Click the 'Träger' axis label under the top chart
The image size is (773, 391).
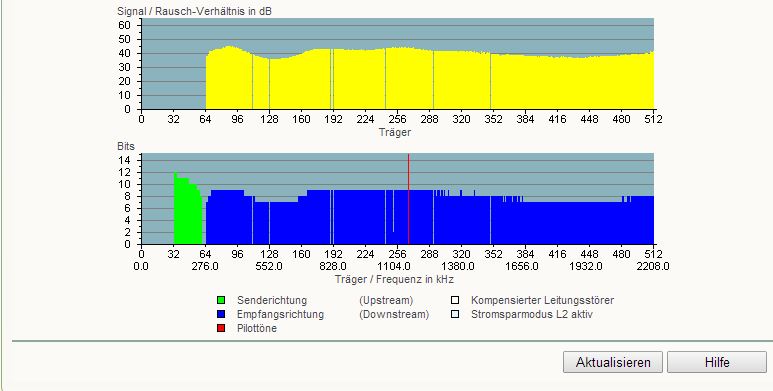pos(395,132)
